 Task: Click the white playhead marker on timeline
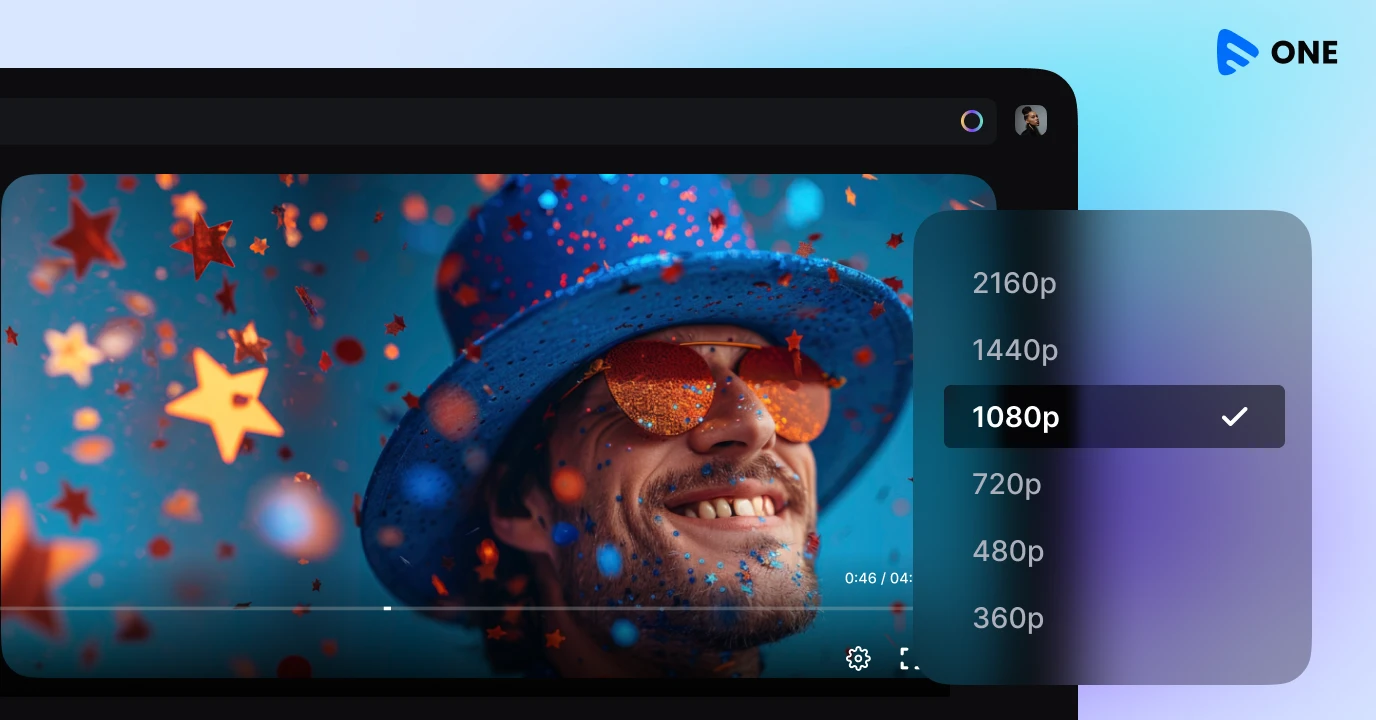coord(387,608)
